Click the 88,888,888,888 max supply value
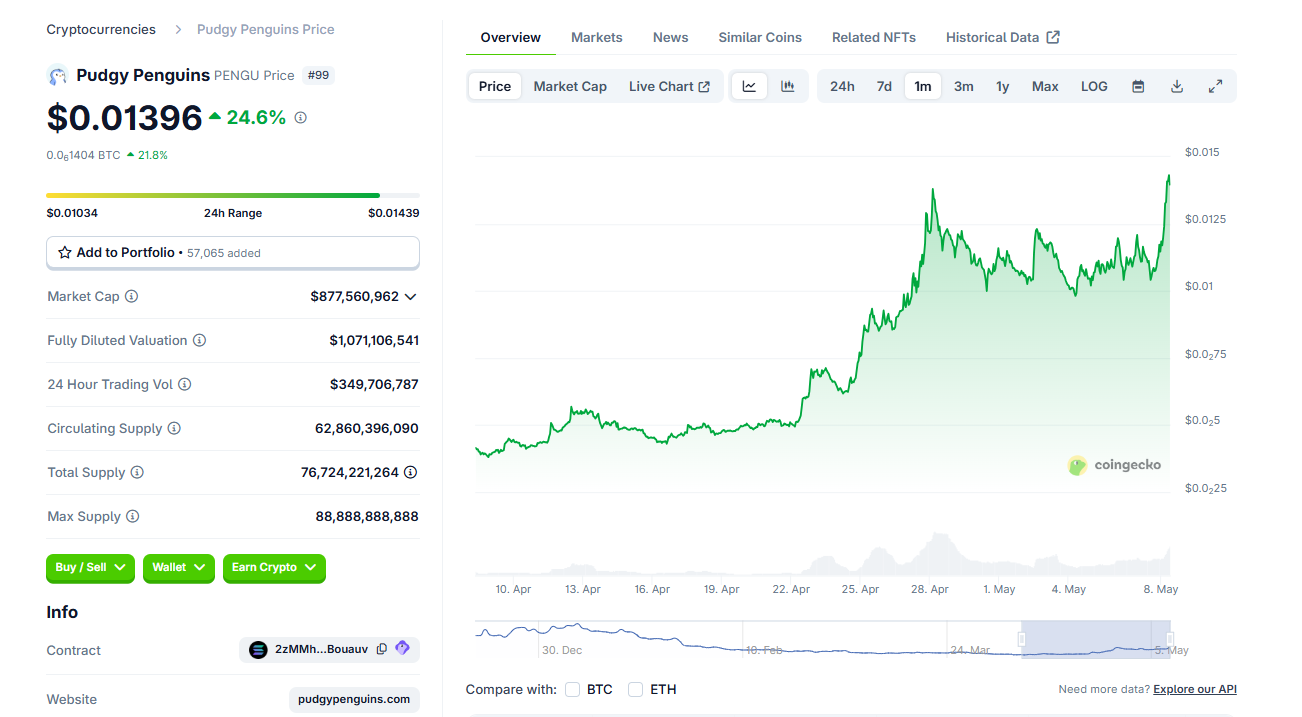Screen dimensions: 1302x717 pos(367,516)
